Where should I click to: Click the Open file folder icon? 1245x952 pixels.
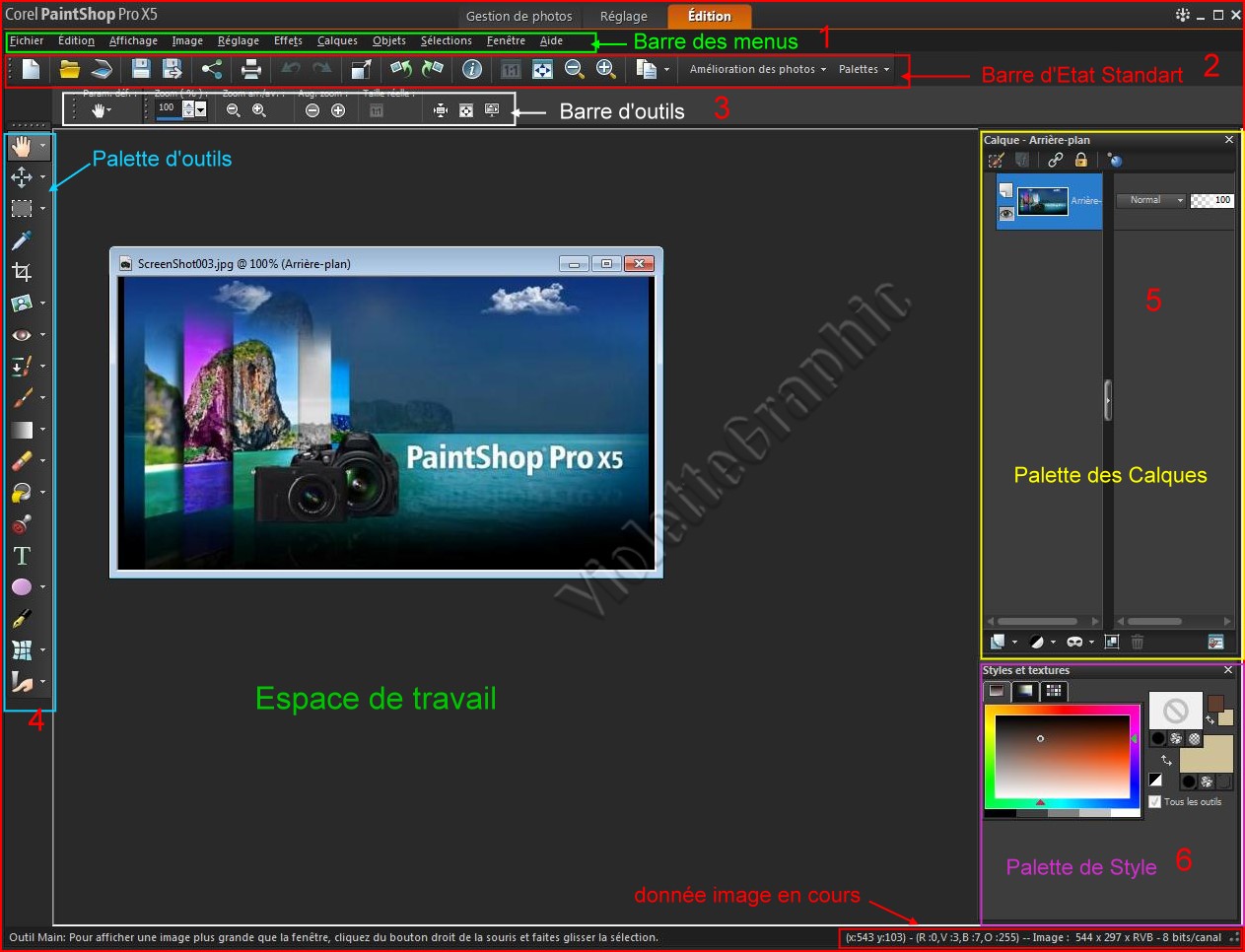(69, 69)
